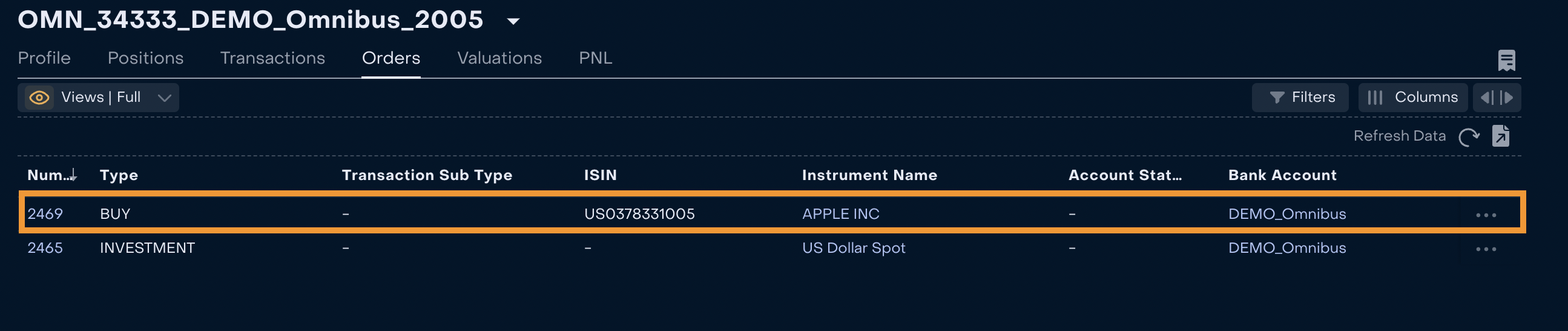The height and width of the screenshot is (331, 1568).
Task: Expand the Views | Full dropdown
Action: pos(164,98)
